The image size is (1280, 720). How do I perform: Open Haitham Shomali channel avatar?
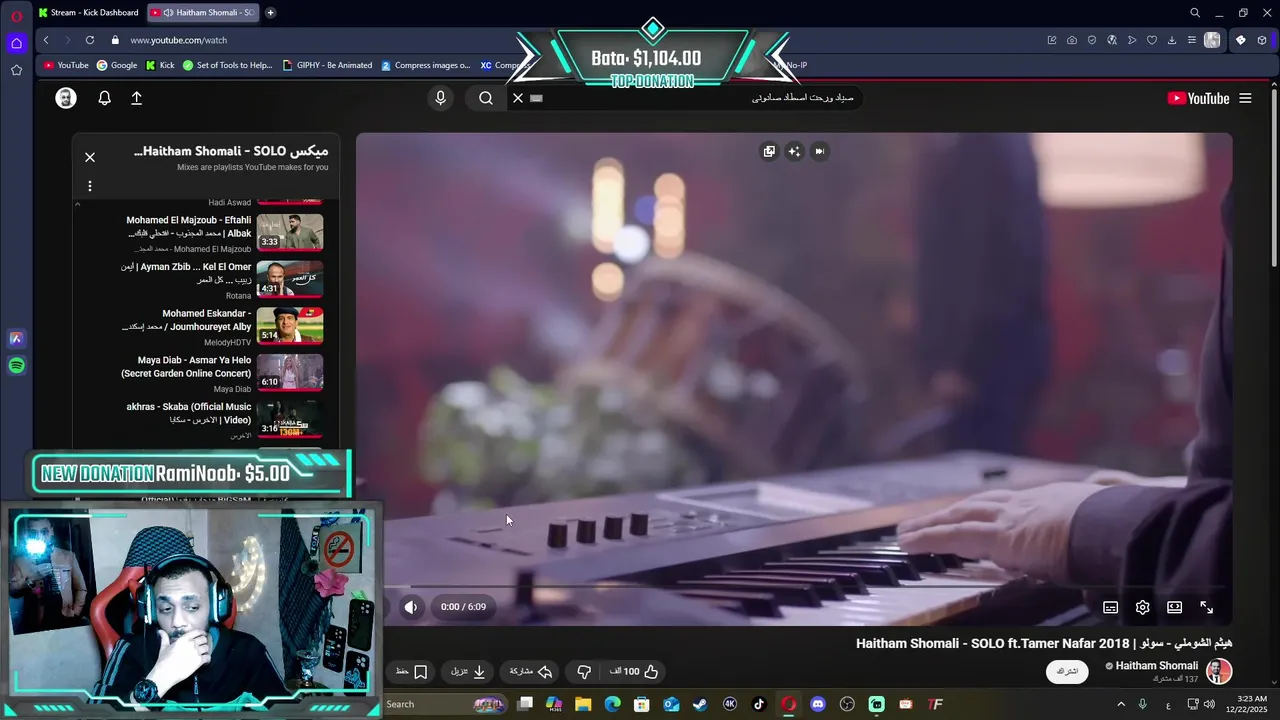pos(1218,671)
